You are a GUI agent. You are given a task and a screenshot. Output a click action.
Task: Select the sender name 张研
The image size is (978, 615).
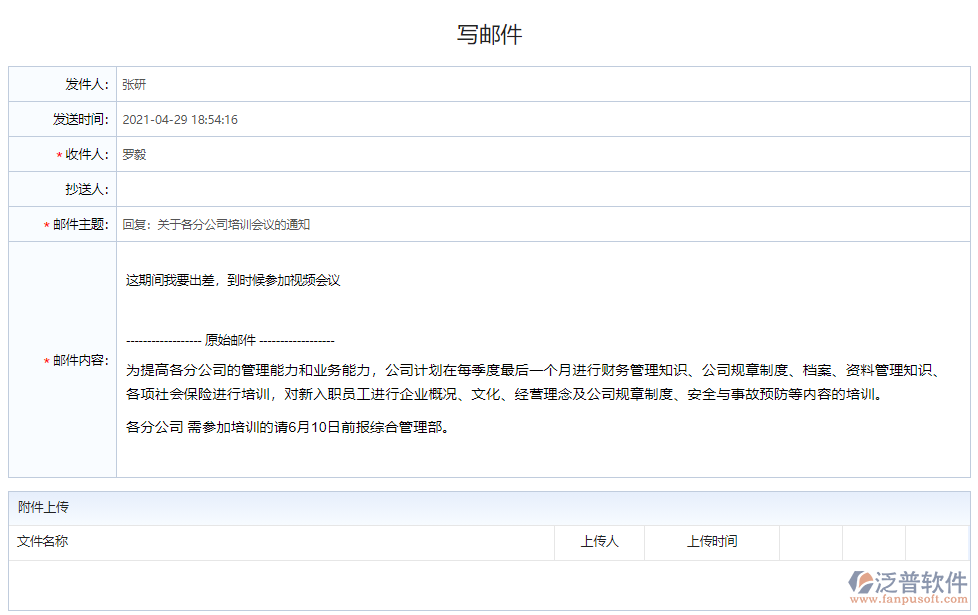pyautogui.click(x=133, y=84)
